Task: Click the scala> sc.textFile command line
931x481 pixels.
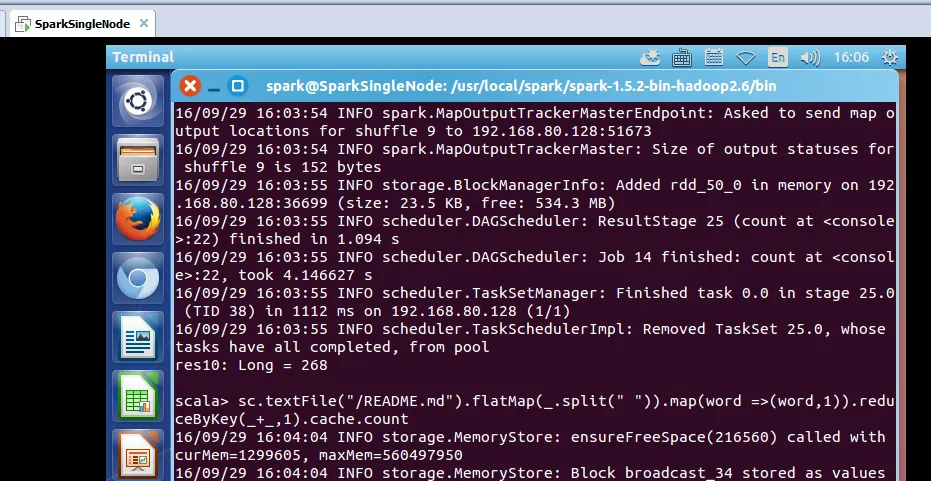Action: click(534, 401)
